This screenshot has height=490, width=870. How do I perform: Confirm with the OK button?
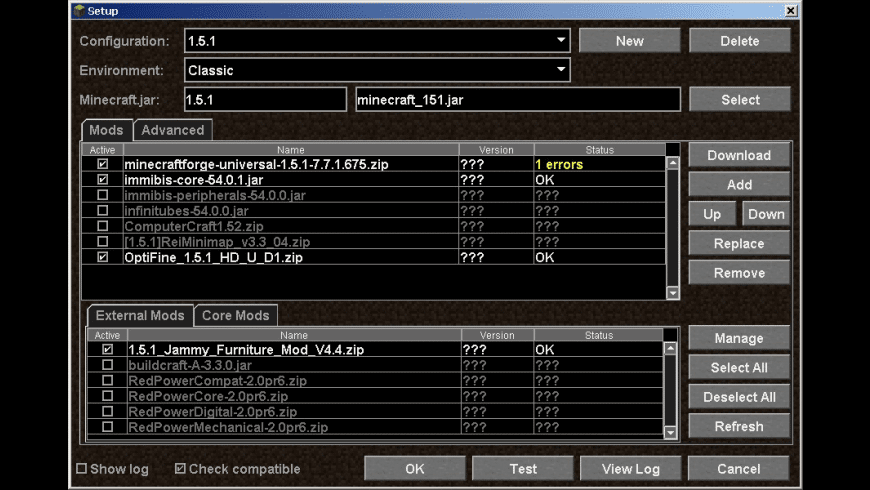click(414, 469)
